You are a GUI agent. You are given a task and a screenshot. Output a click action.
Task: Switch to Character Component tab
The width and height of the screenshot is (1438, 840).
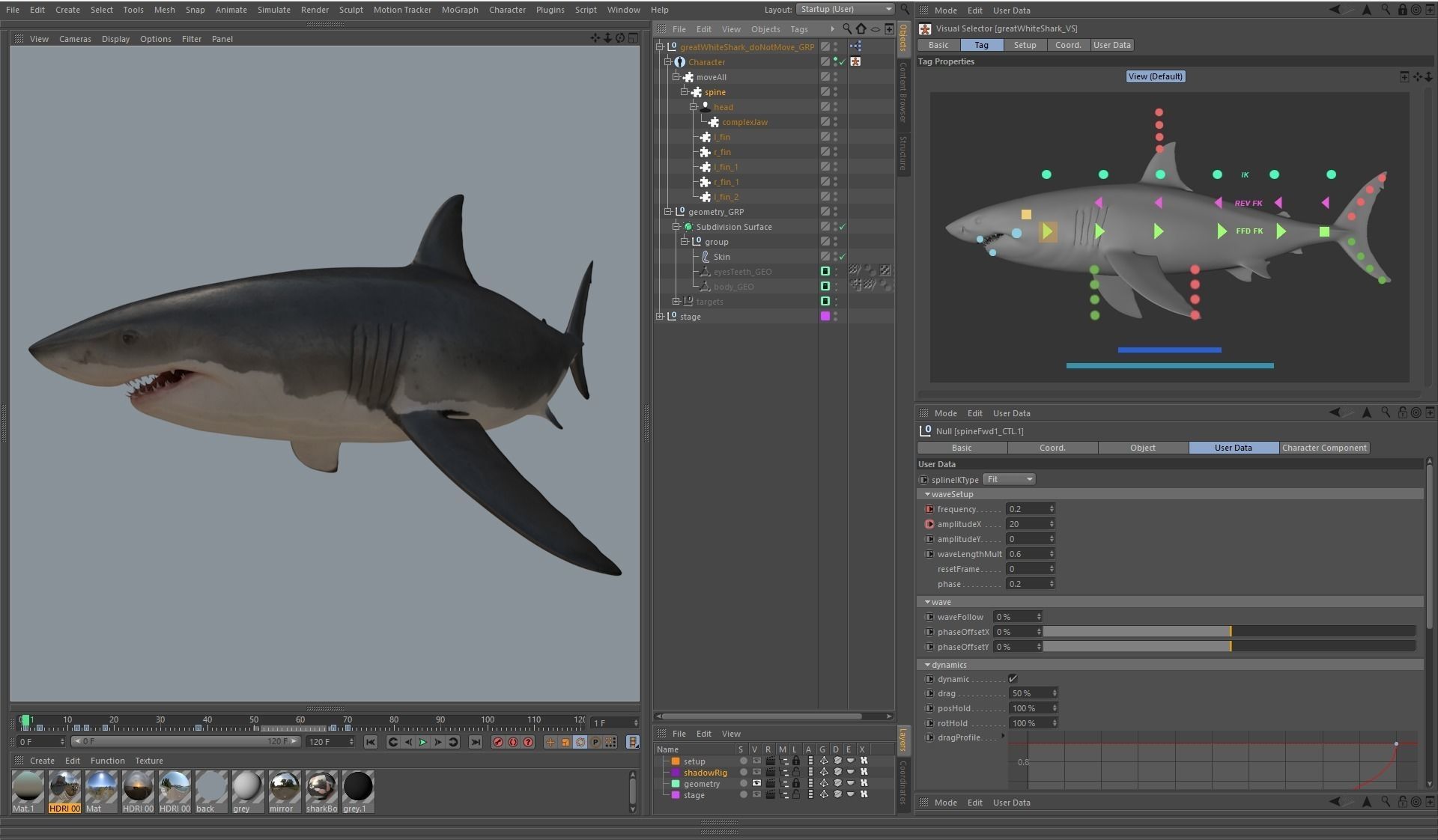[x=1324, y=448]
